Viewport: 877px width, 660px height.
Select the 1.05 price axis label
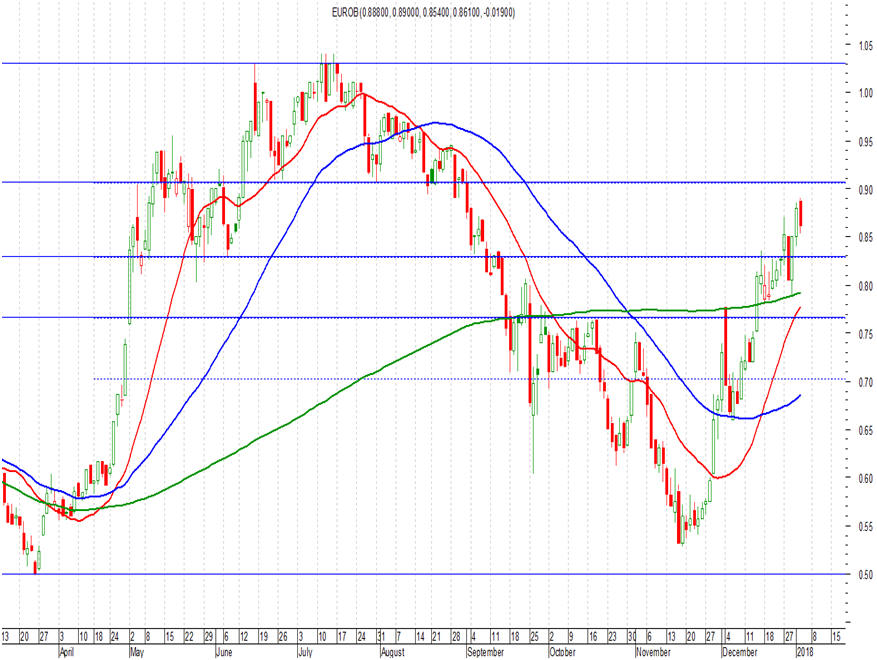pos(866,45)
